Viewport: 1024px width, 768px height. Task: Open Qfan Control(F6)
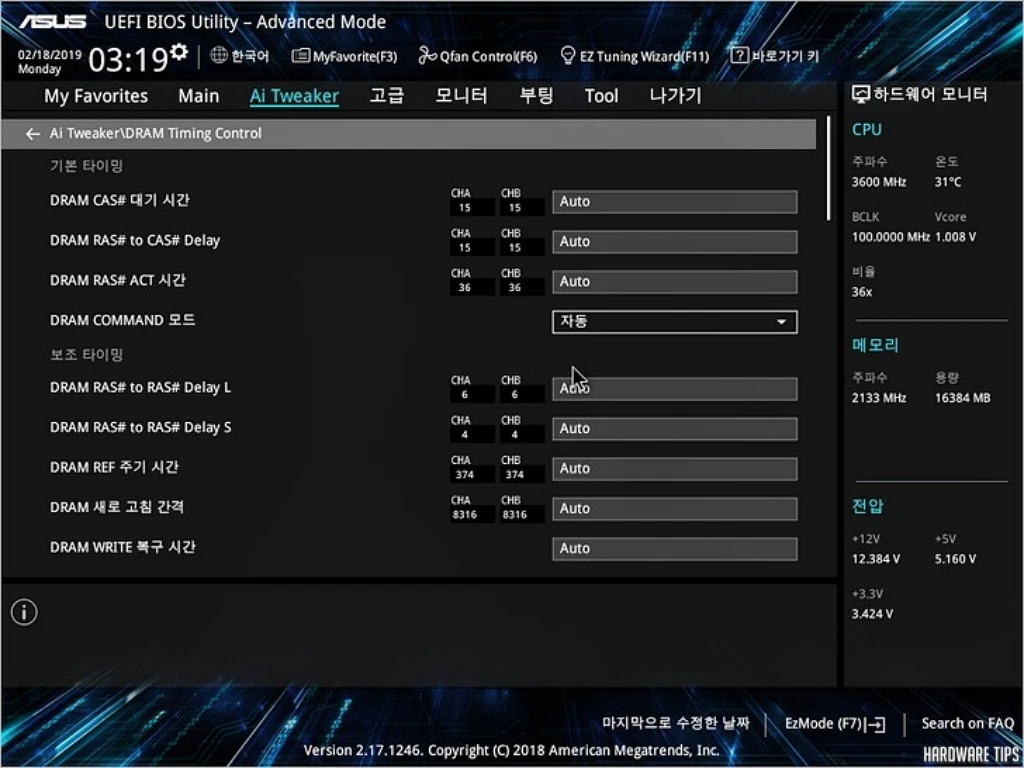[478, 56]
